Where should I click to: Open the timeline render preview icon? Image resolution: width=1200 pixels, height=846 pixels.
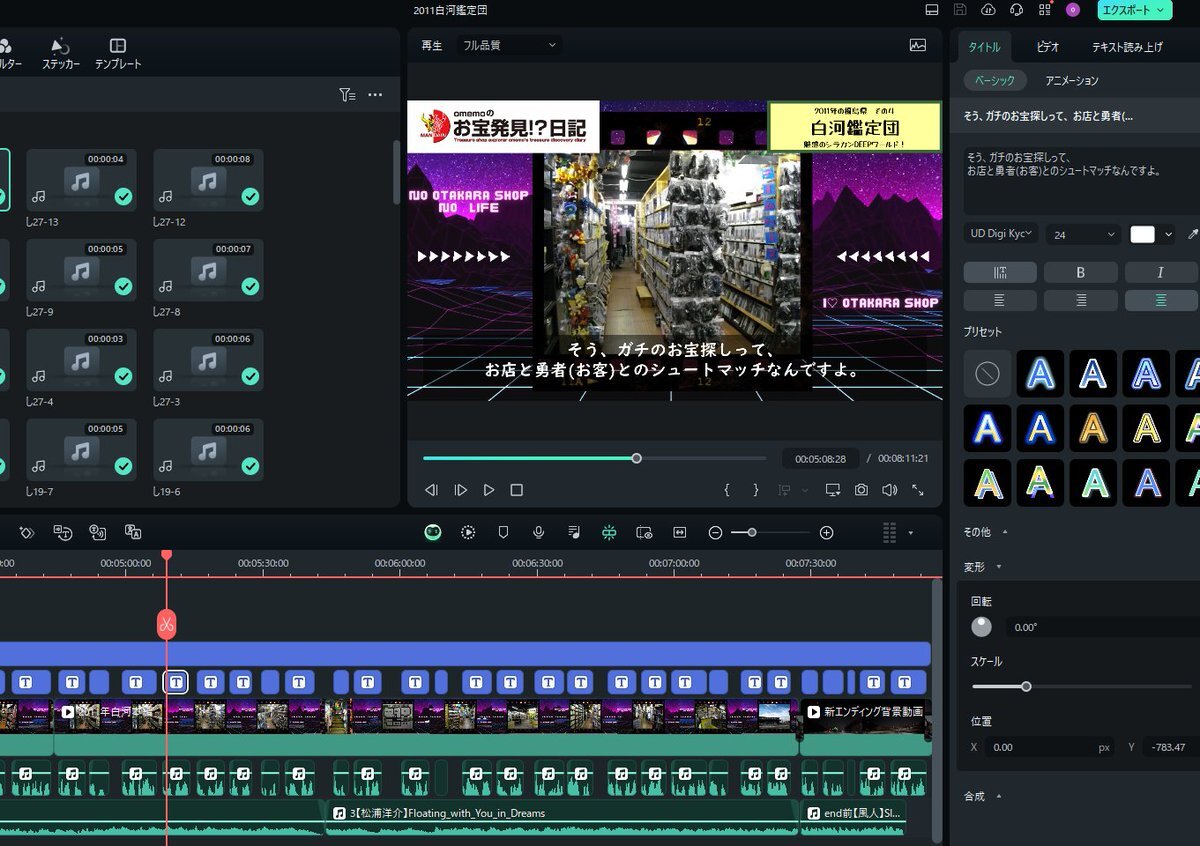468,533
